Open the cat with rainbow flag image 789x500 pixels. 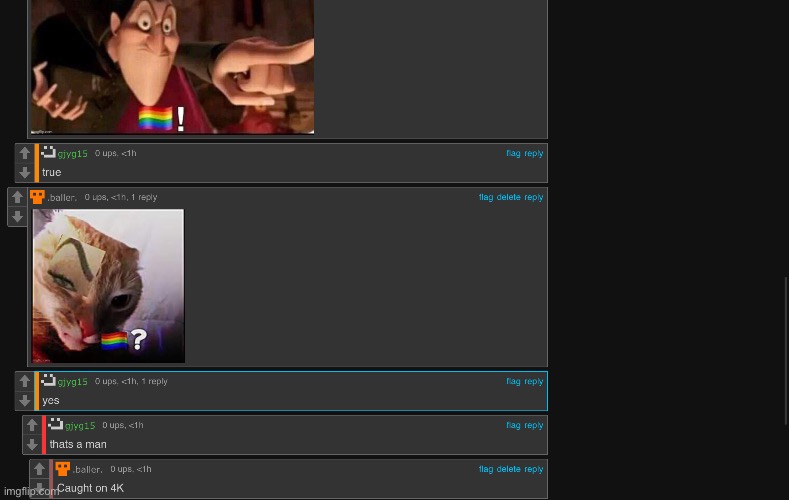click(x=108, y=286)
